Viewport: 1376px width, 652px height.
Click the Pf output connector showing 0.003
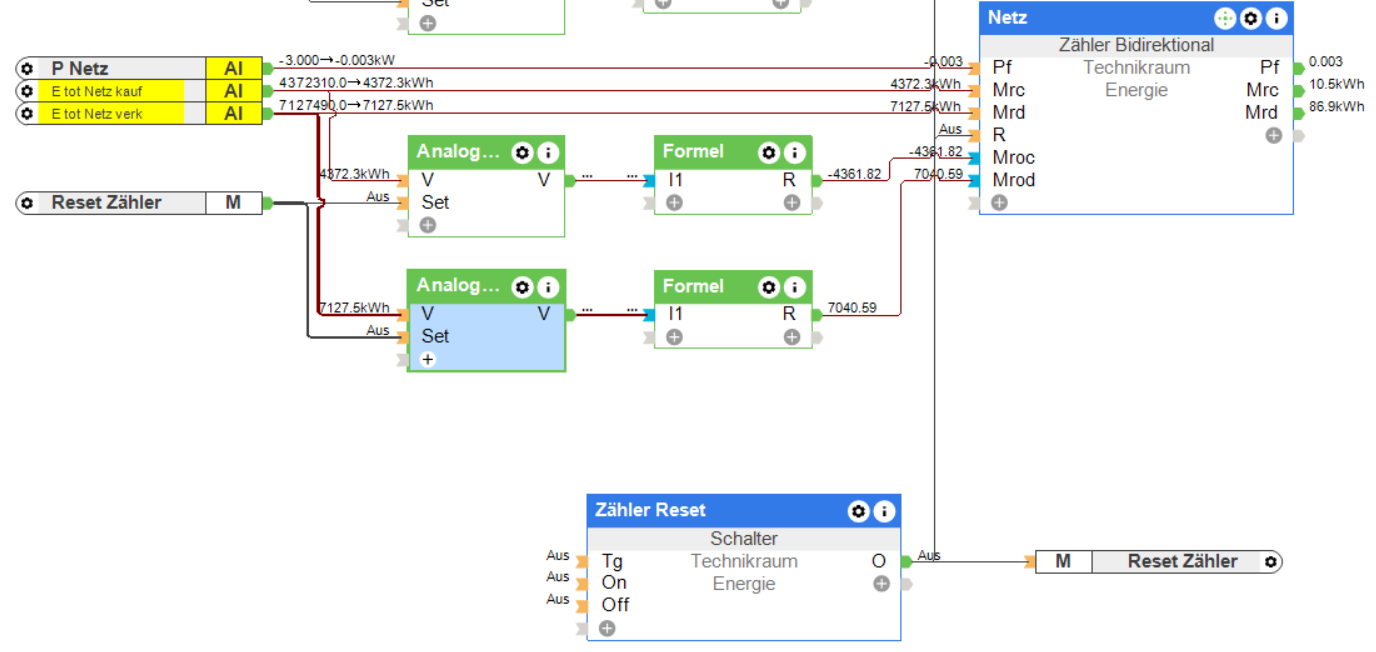click(x=1299, y=68)
